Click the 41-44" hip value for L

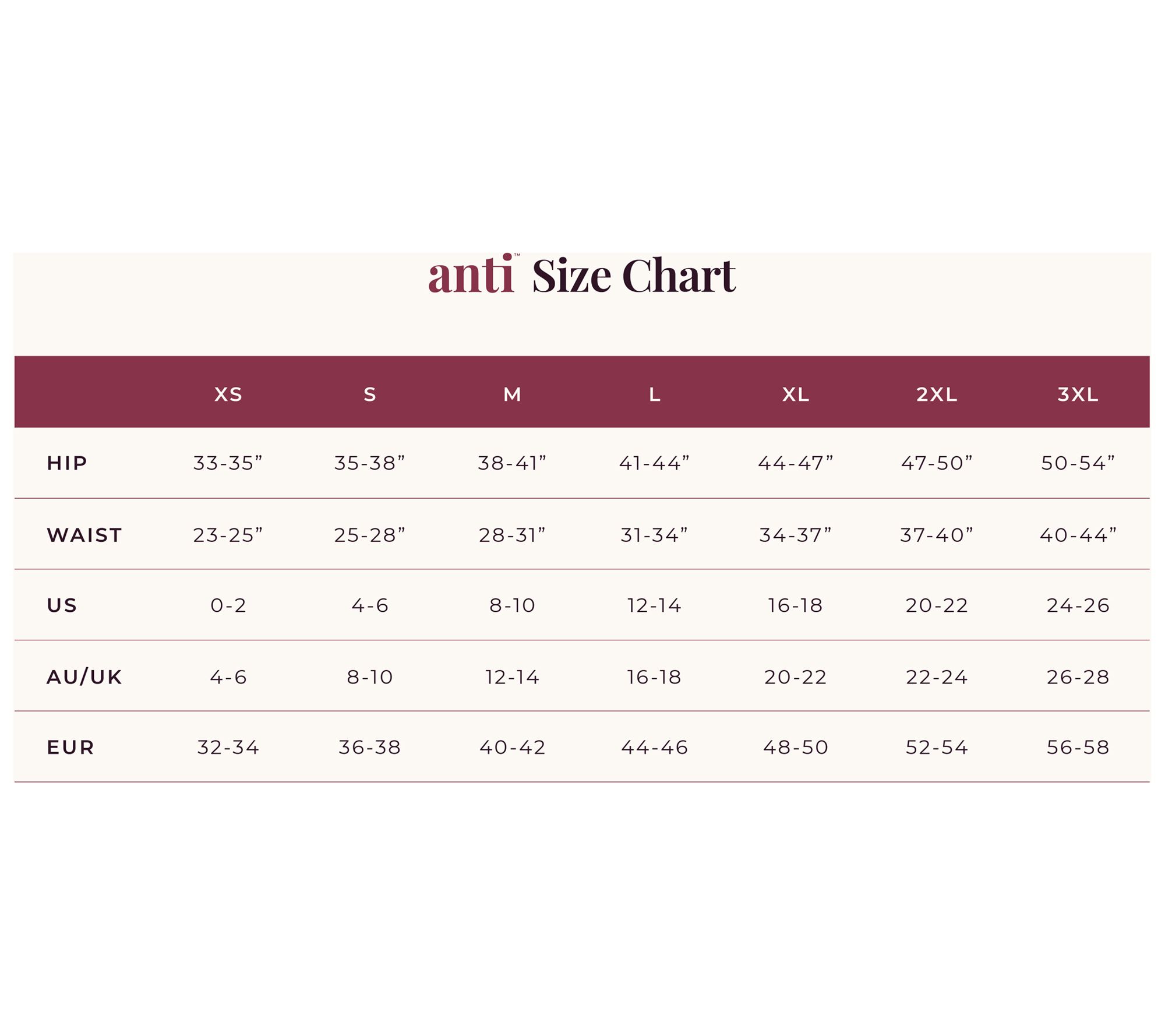point(654,463)
